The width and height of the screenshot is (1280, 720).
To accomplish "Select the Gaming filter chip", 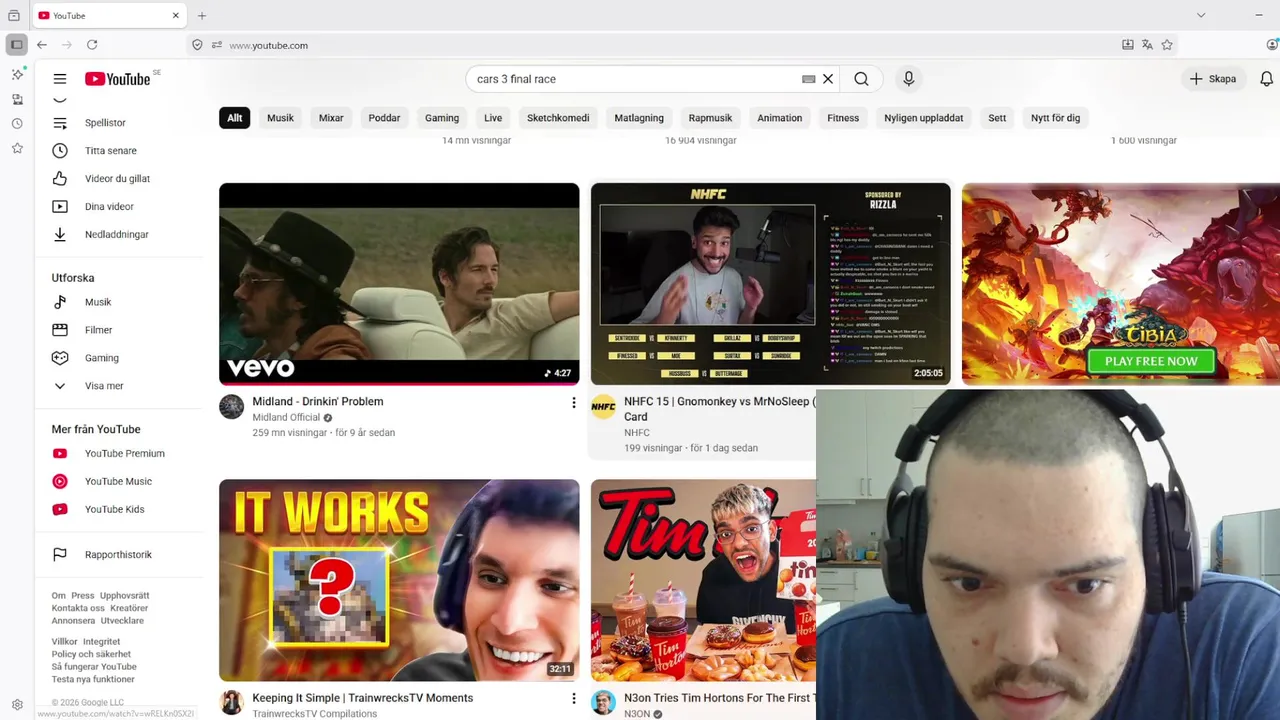I will (x=442, y=118).
